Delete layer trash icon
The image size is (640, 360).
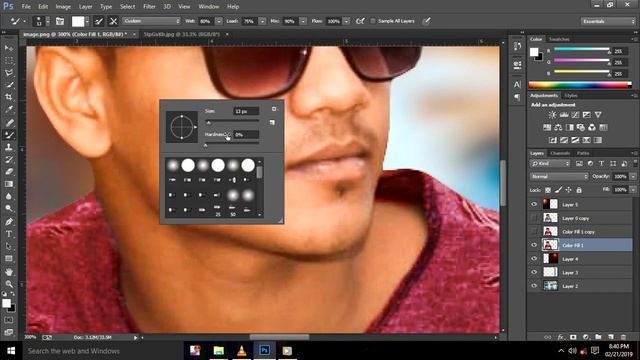point(623,337)
